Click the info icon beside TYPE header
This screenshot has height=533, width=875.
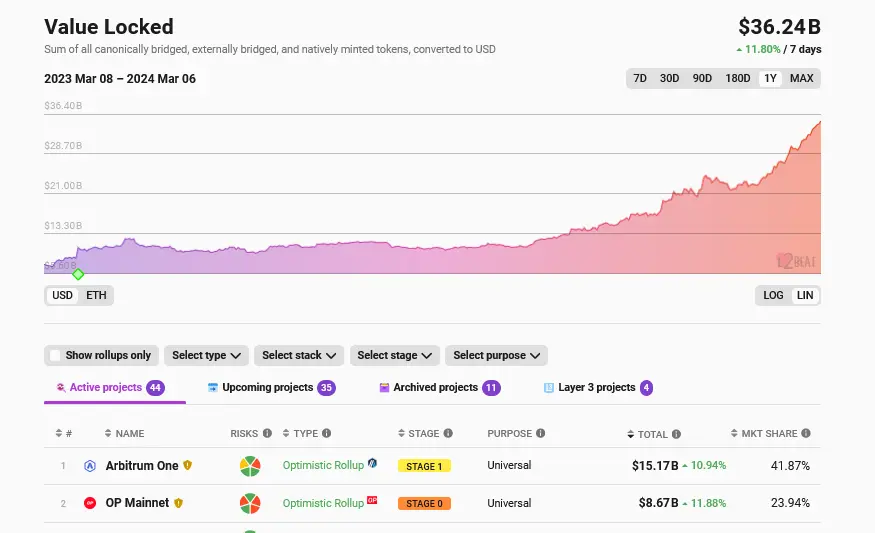[x=327, y=434]
